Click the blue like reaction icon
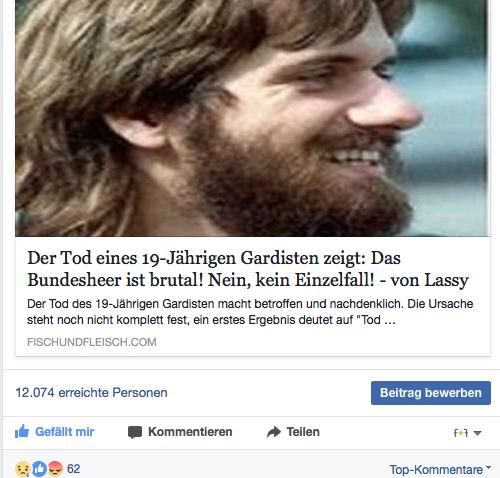The width and height of the screenshot is (500, 478). tap(39, 469)
